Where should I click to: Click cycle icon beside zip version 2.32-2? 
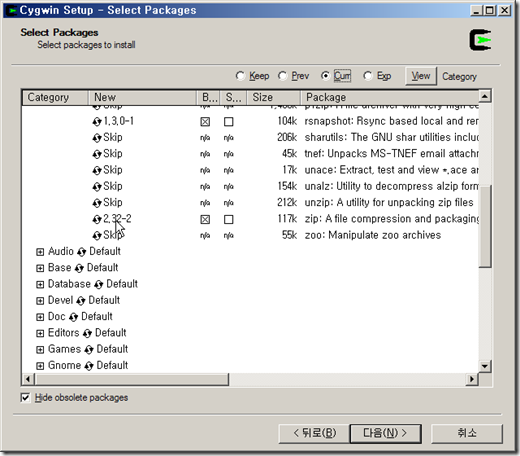97,219
